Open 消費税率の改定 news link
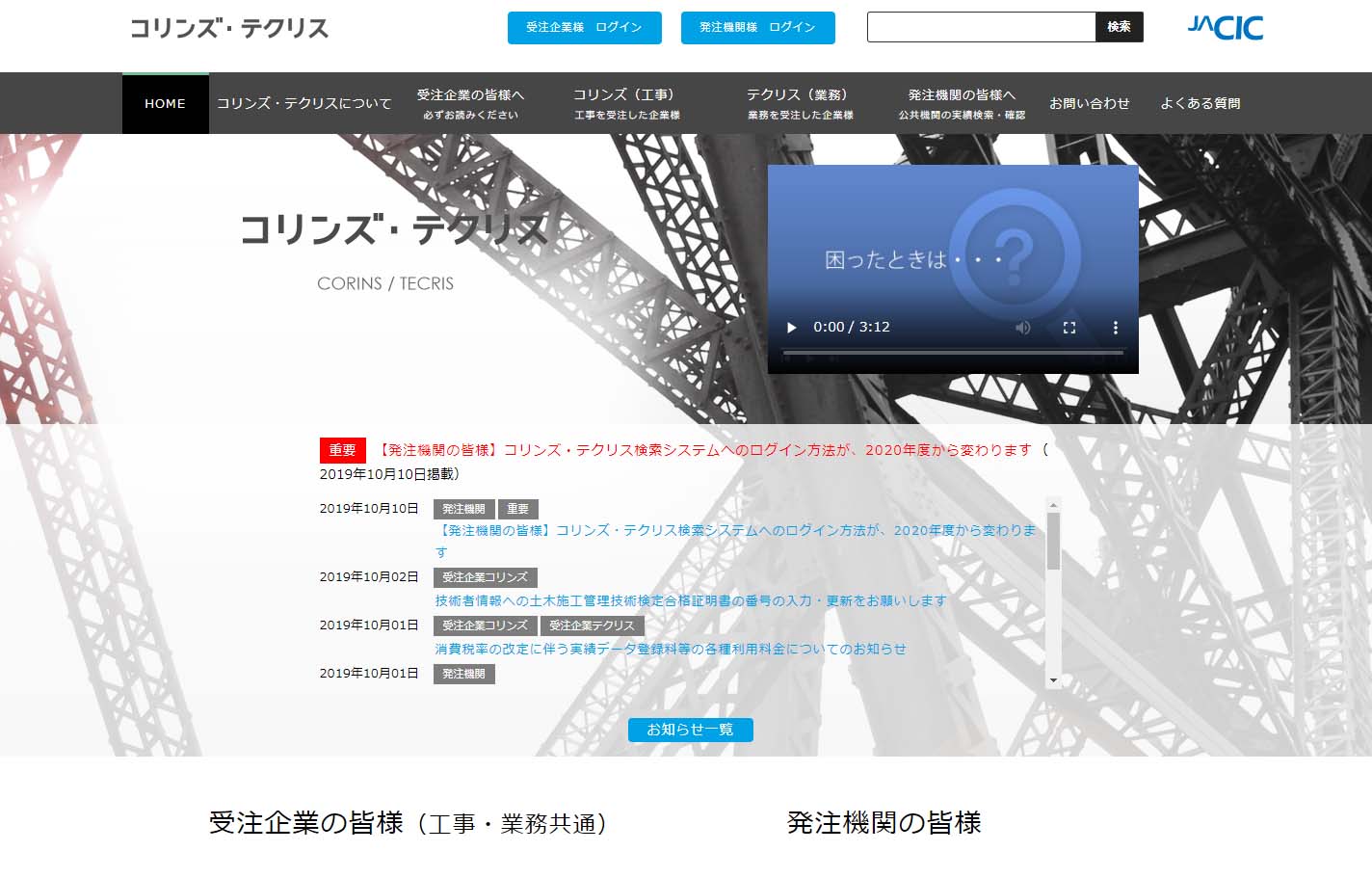The image size is (1372, 878). click(671, 649)
